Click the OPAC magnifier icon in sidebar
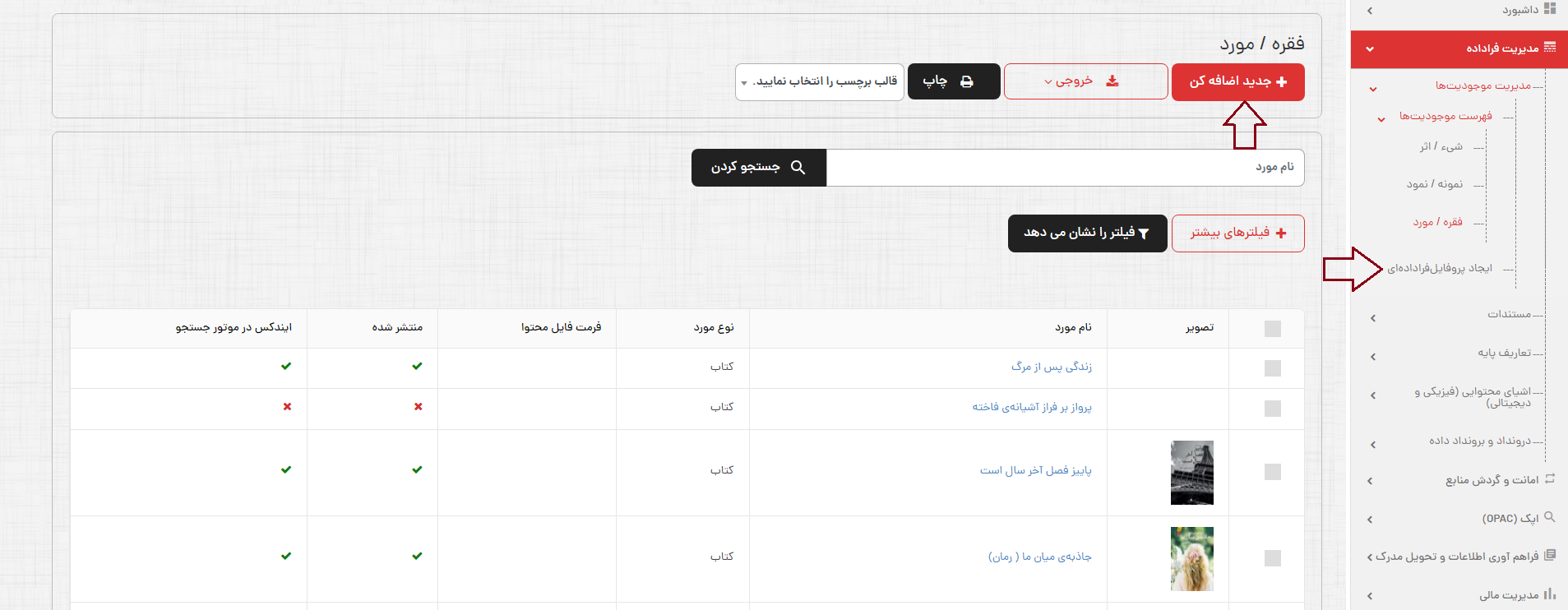Image resolution: width=1568 pixels, height=610 pixels. (x=1550, y=517)
